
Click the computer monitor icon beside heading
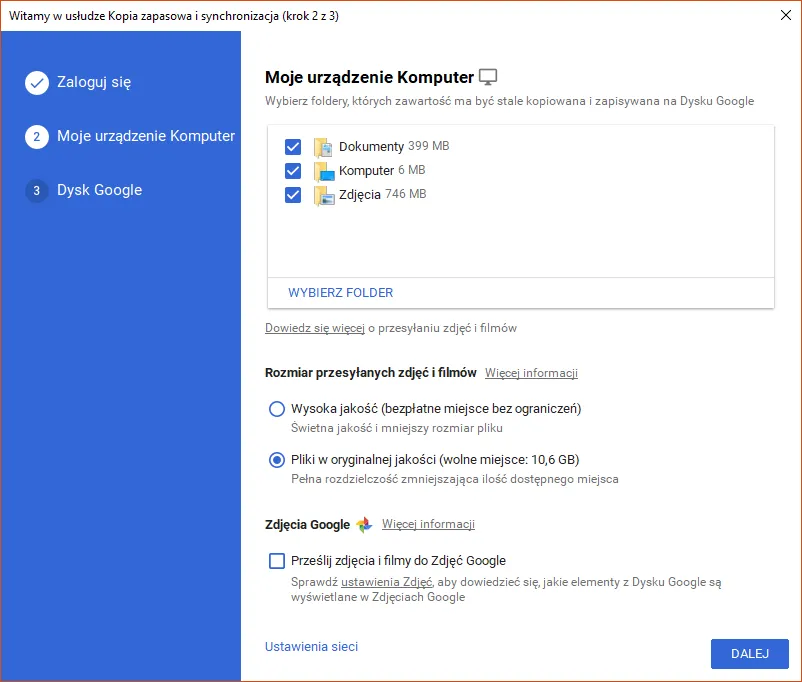[x=488, y=77]
